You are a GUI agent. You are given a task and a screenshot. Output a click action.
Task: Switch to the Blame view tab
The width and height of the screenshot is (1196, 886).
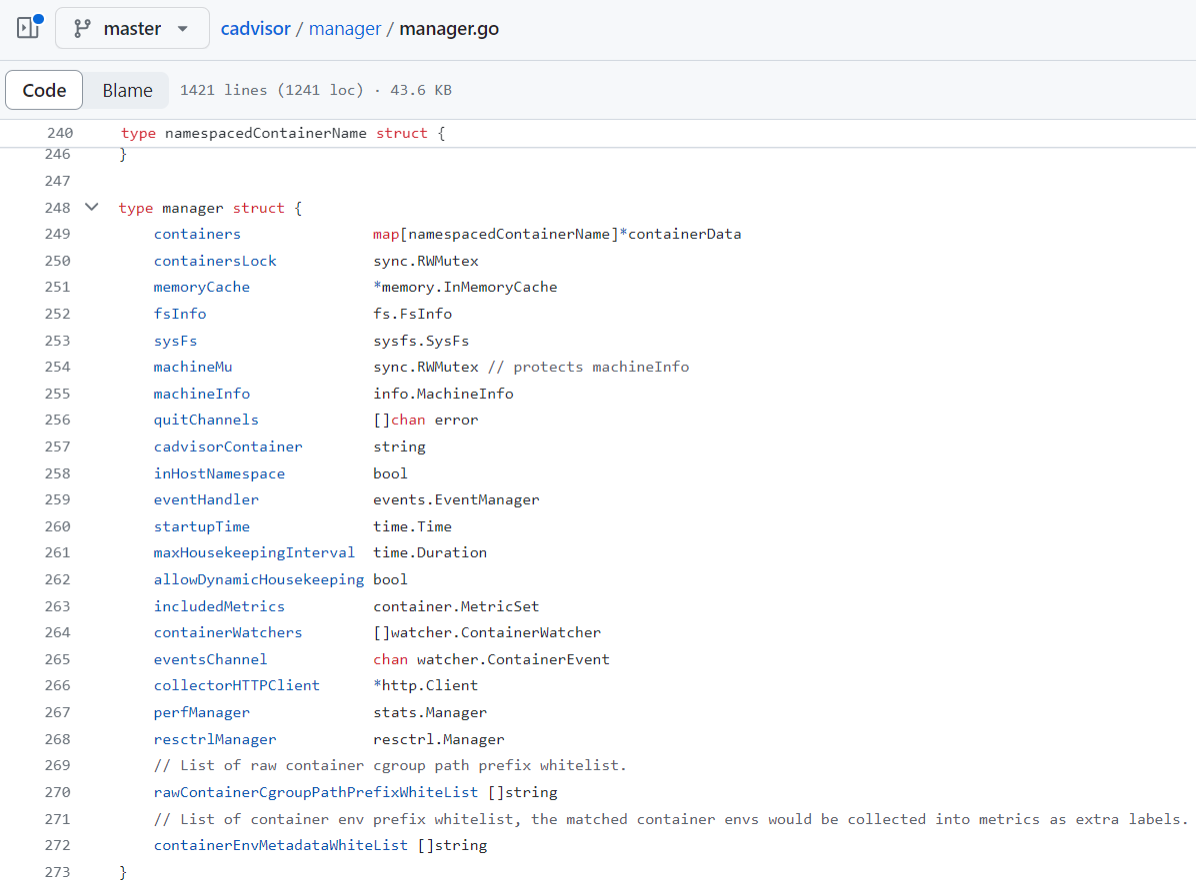[x=127, y=90]
